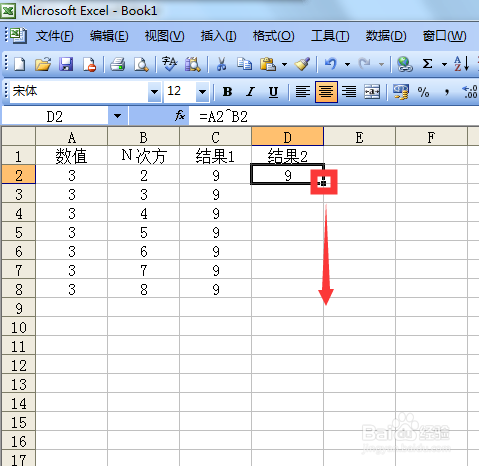
Task: Toggle Center alignment
Action: pyautogui.click(x=326, y=91)
